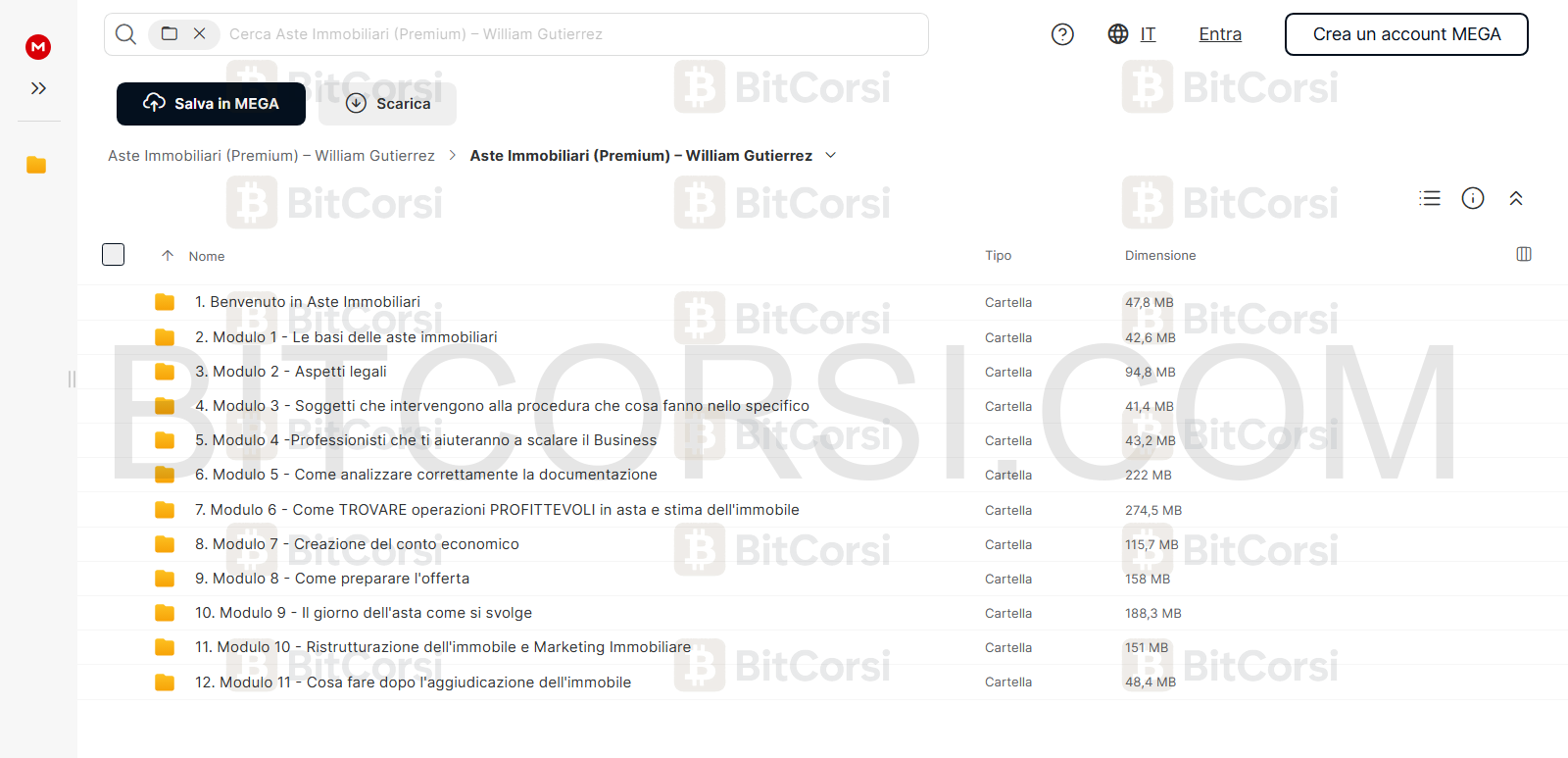Screen dimensions: 1568x758
Task: Go to parent breadcrumb Aste Immobiliari folder
Action: click(271, 156)
